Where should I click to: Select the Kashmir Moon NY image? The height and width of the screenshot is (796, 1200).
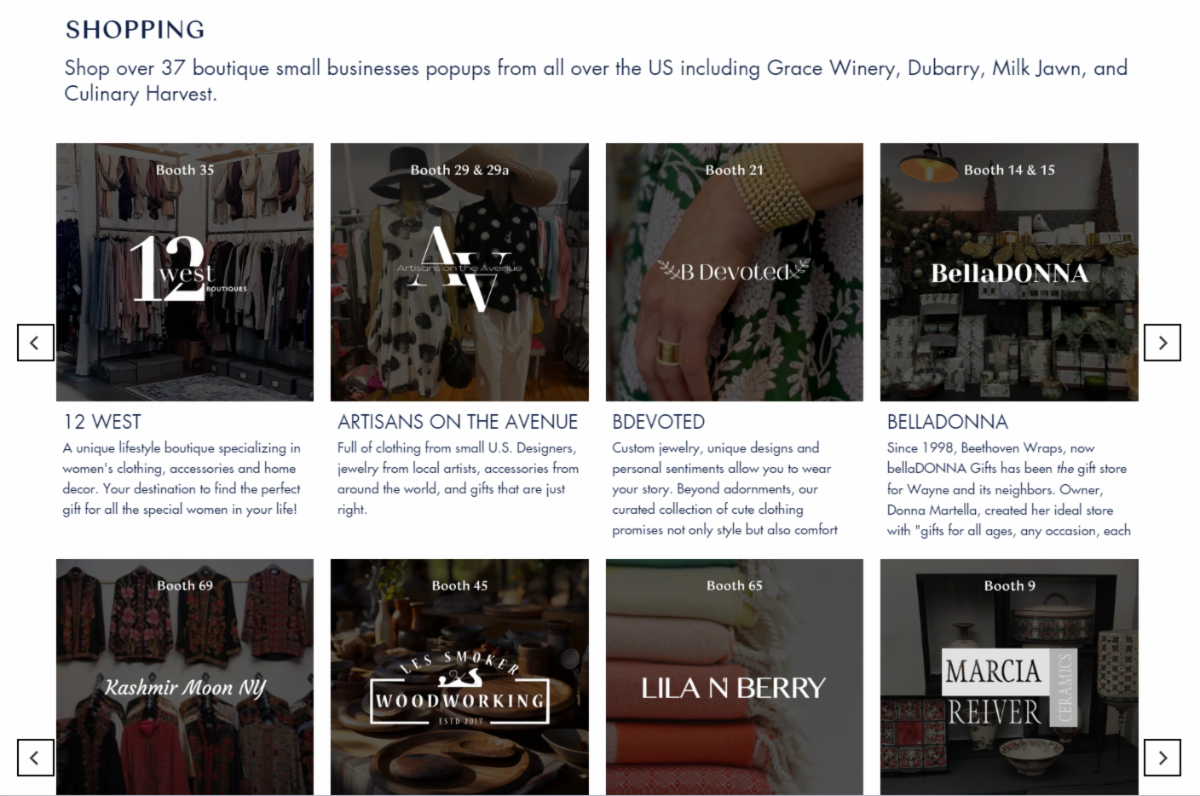[185, 677]
